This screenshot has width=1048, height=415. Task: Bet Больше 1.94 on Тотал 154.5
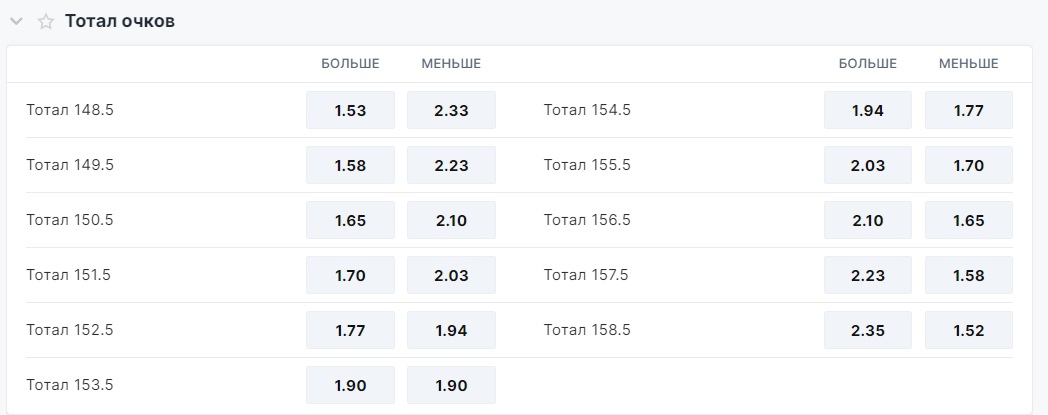[x=868, y=110]
